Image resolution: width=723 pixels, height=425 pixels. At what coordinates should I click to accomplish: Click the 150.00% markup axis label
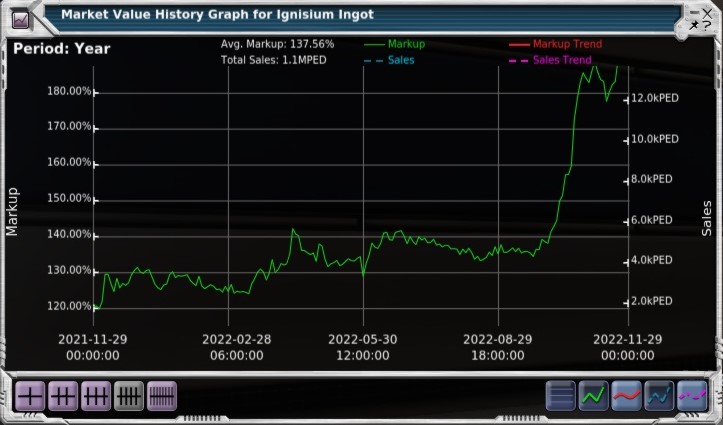(x=69, y=198)
